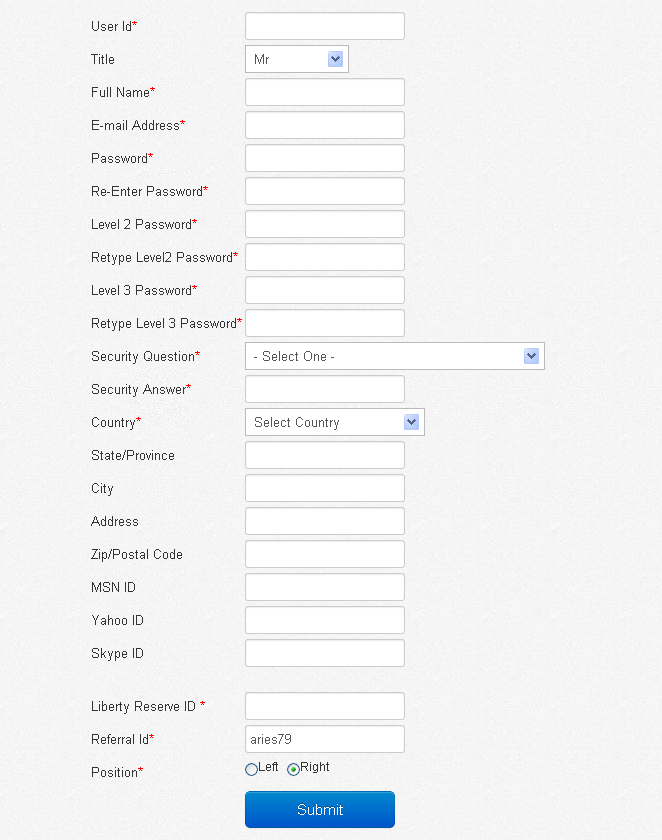Open the Select Country dropdown
The image size is (662, 840).
point(334,422)
